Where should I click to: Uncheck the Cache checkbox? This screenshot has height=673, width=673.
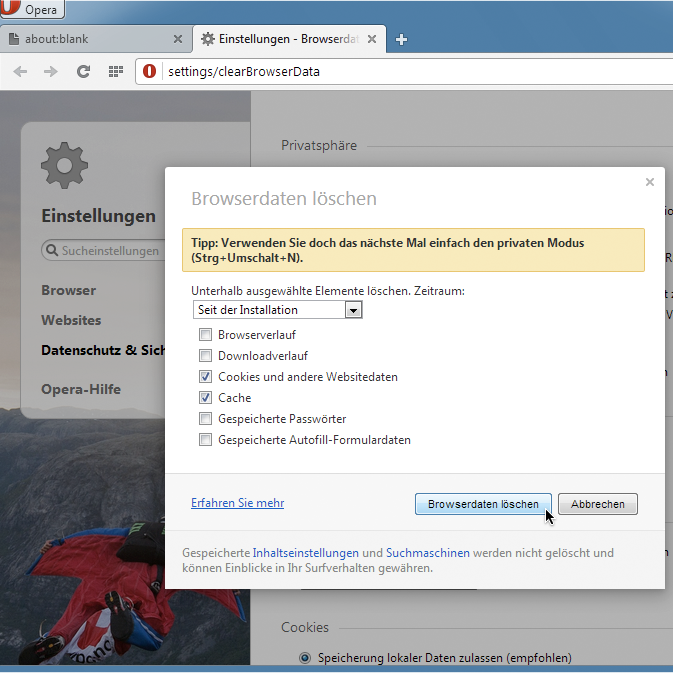tap(205, 397)
